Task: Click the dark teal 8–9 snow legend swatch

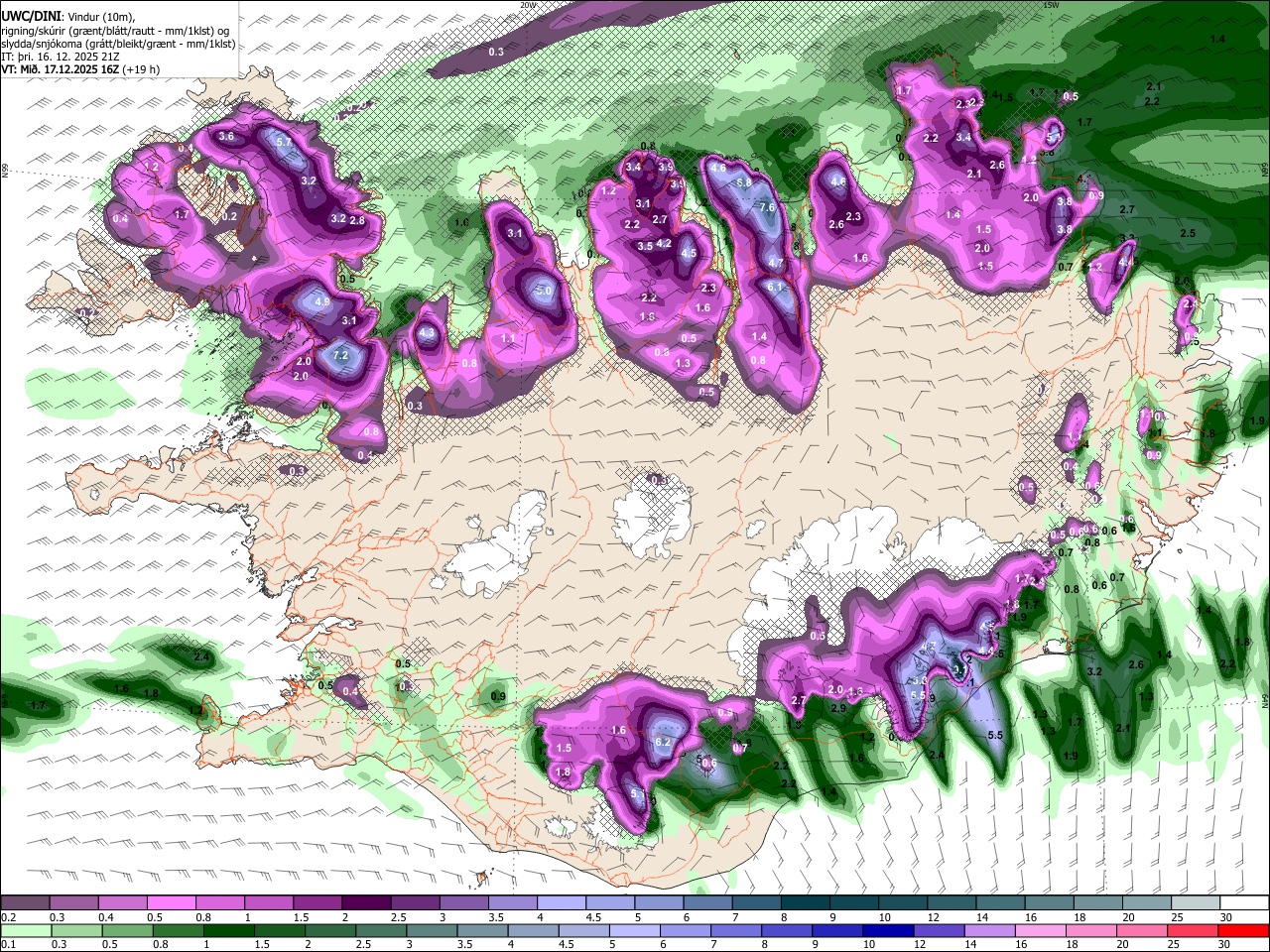Action: [x=805, y=902]
